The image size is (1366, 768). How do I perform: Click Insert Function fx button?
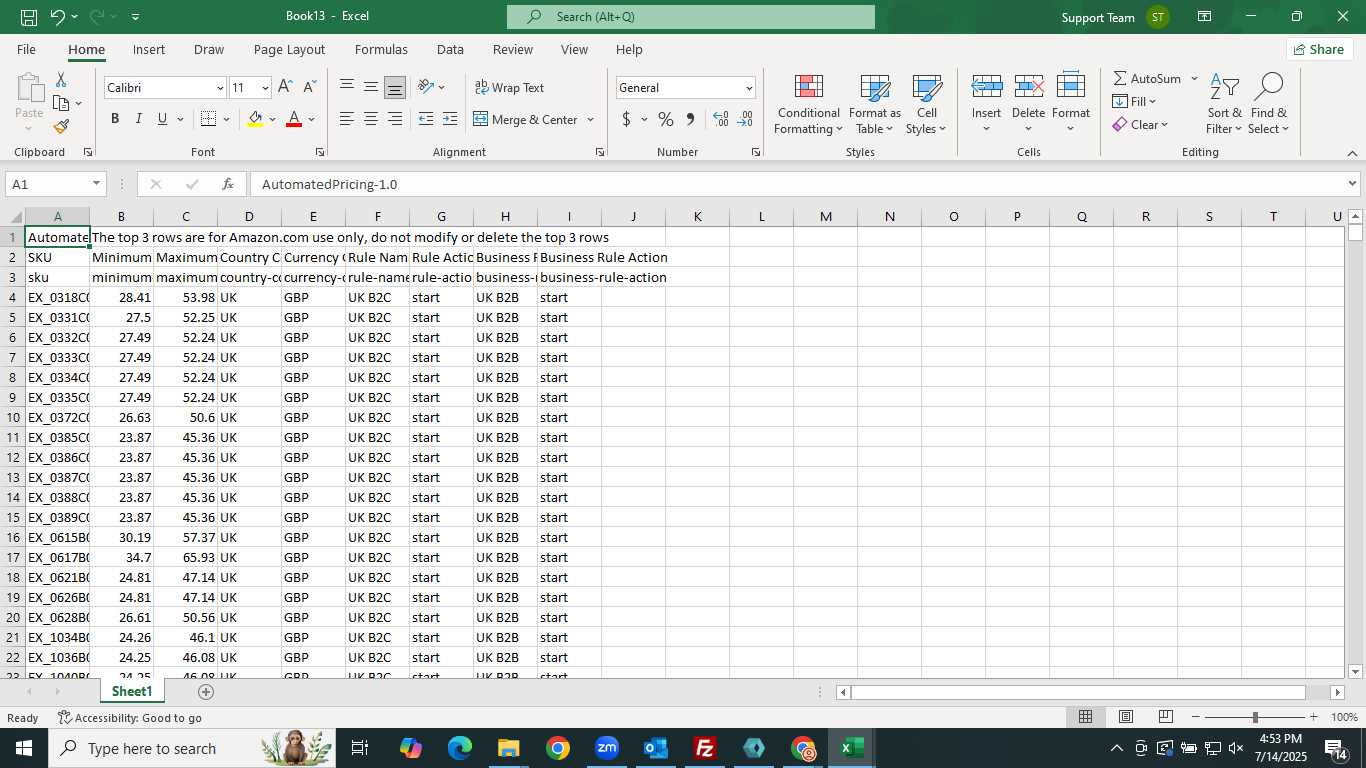[228, 184]
